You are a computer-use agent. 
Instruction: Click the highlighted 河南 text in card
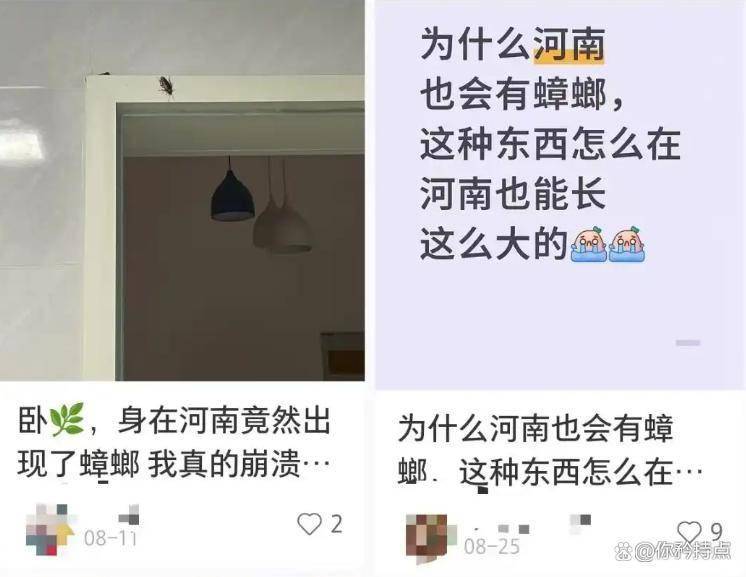pyautogui.click(x=569, y=45)
